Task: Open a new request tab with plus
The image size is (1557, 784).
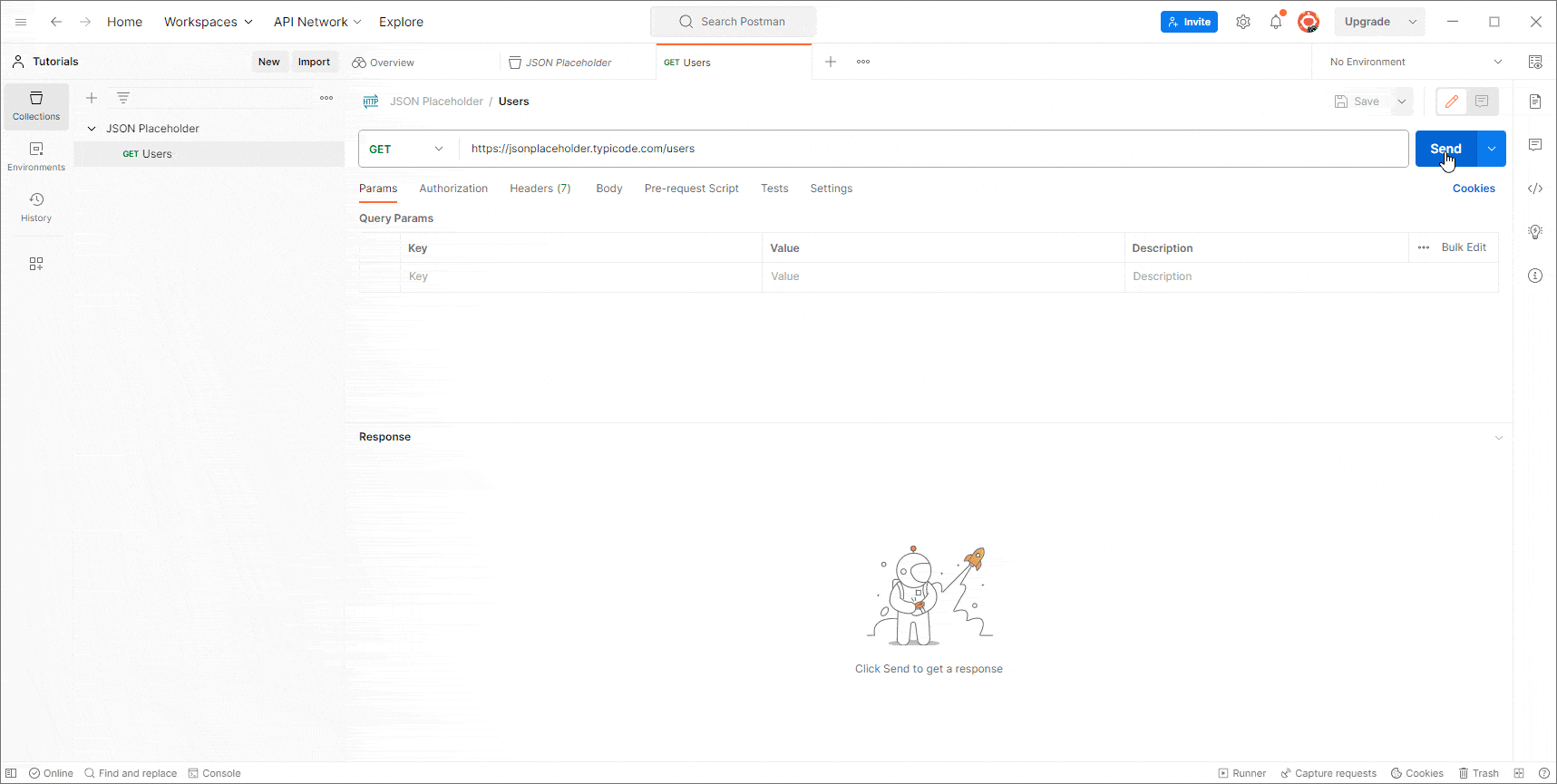Action: [831, 62]
